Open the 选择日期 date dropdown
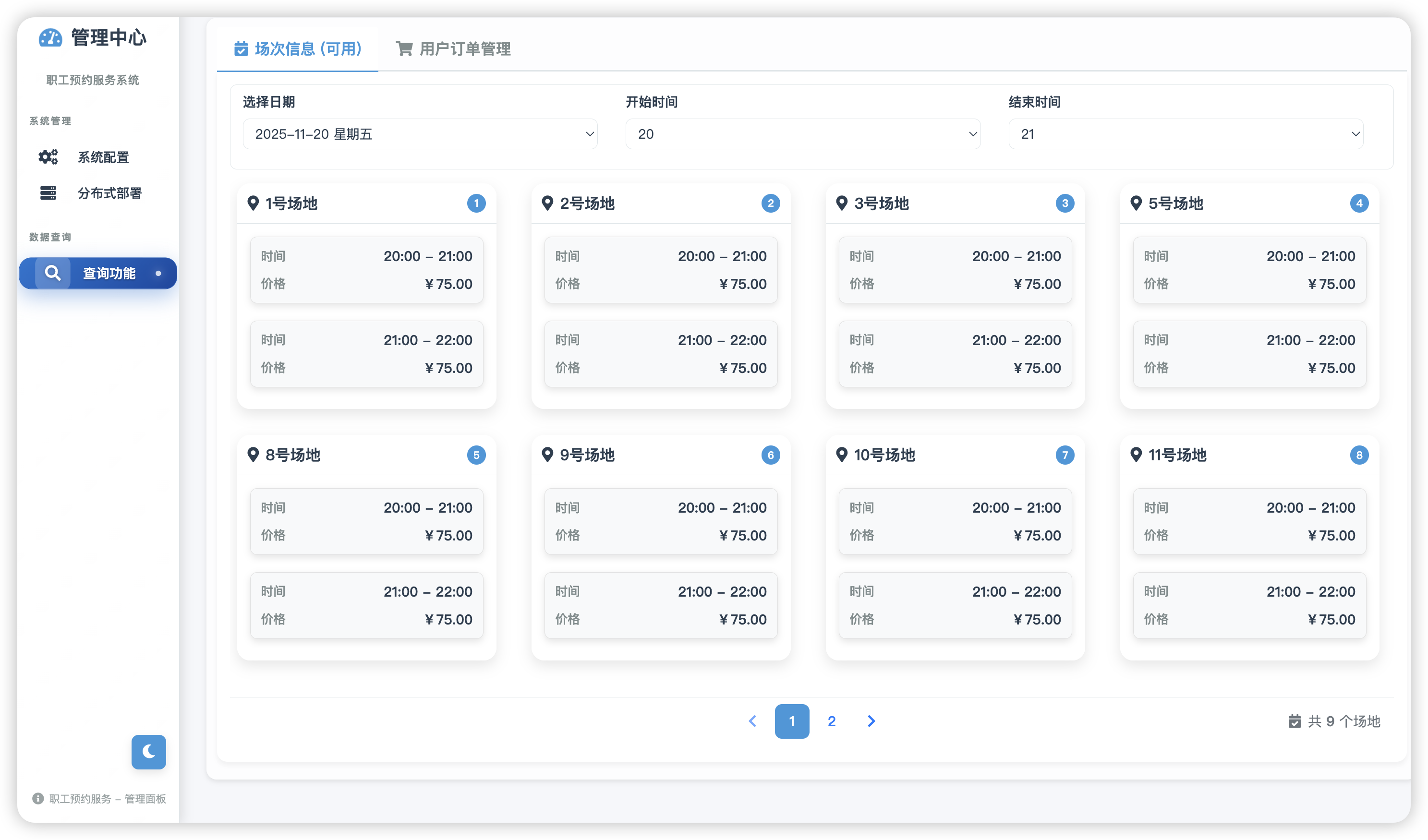This screenshot has width=1428, height=840. pos(420,134)
